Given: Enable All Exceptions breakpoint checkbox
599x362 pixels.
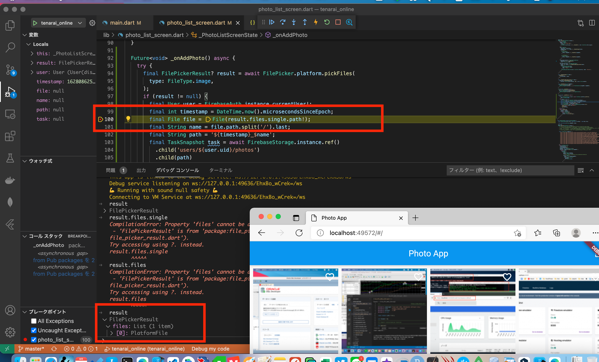Looking at the screenshot, I should pos(34,321).
